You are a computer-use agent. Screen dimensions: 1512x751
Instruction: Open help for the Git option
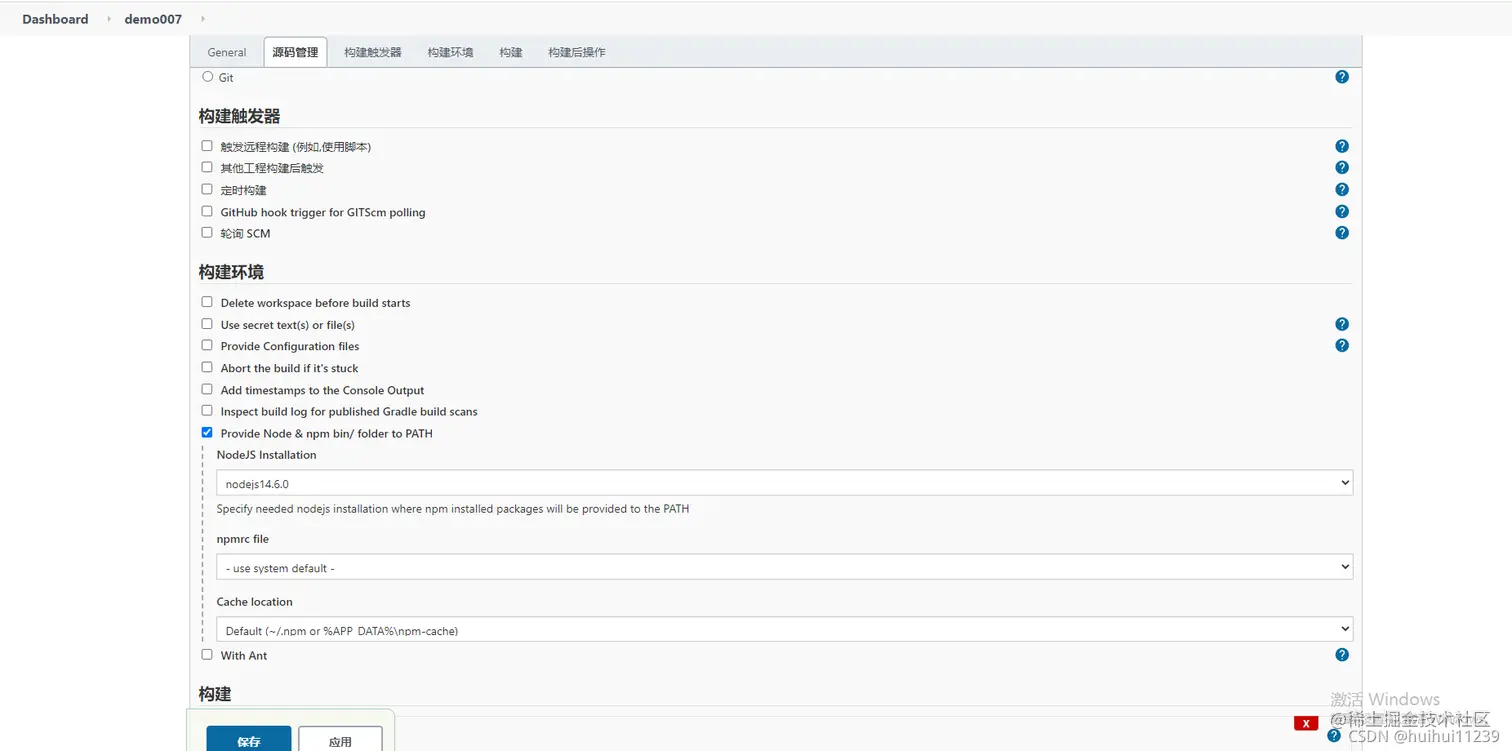click(x=1342, y=77)
